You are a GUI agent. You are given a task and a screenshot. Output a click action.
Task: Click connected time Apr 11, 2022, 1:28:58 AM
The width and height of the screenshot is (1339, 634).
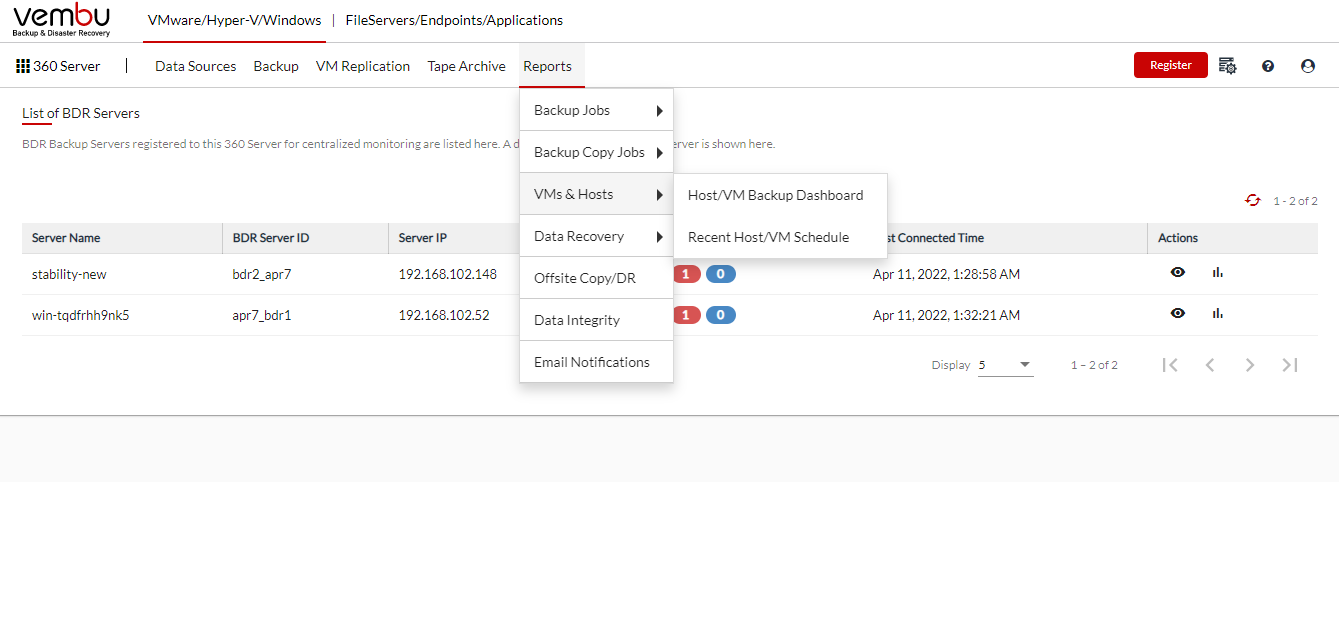point(946,274)
